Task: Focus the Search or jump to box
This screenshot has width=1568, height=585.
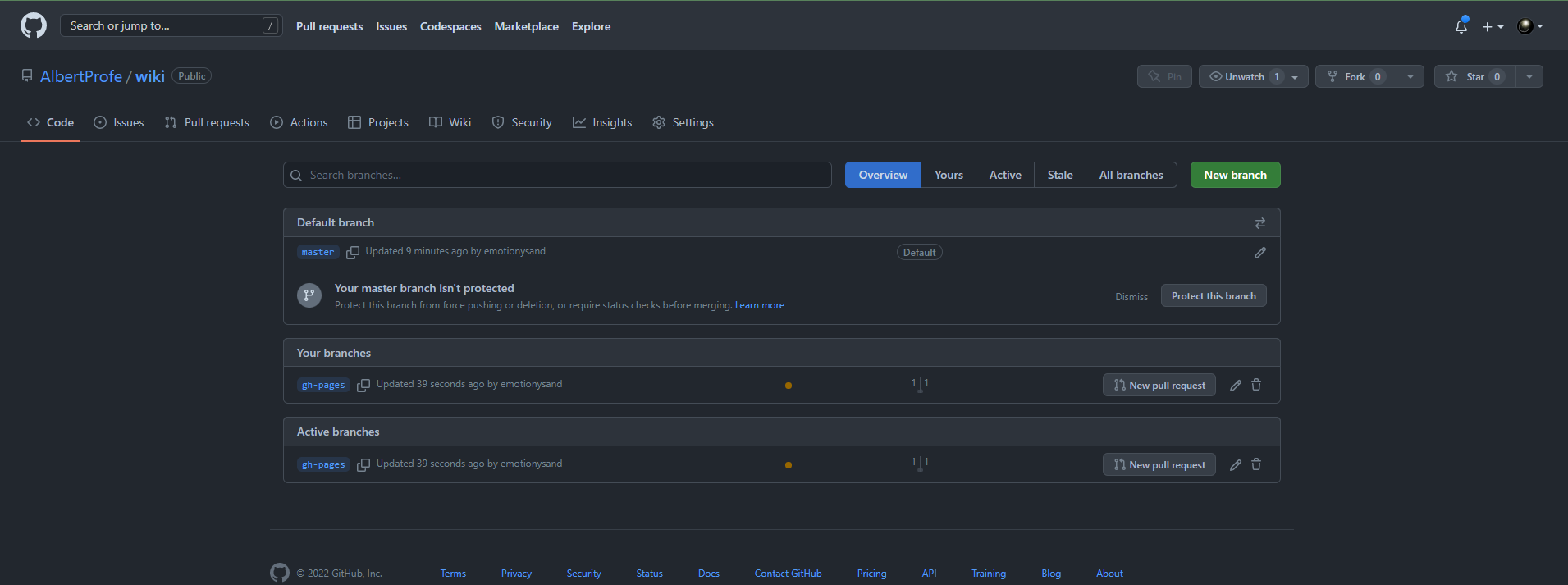Action: point(171,25)
